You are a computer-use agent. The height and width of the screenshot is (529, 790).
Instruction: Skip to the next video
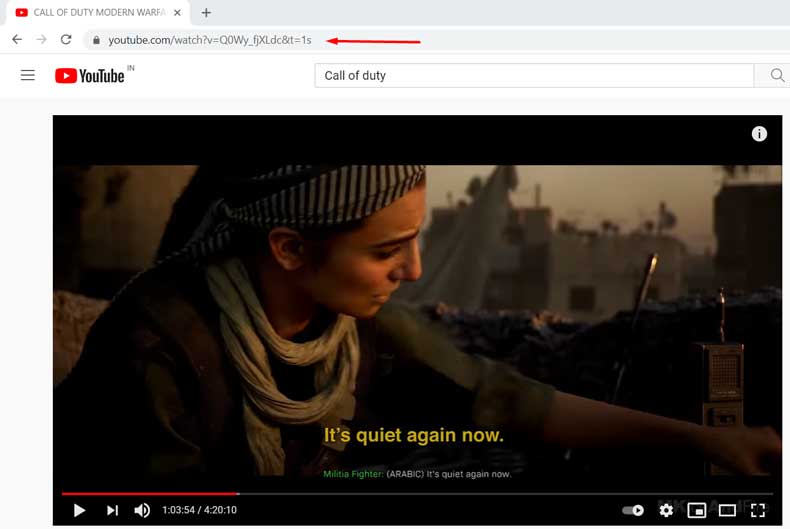(112, 510)
